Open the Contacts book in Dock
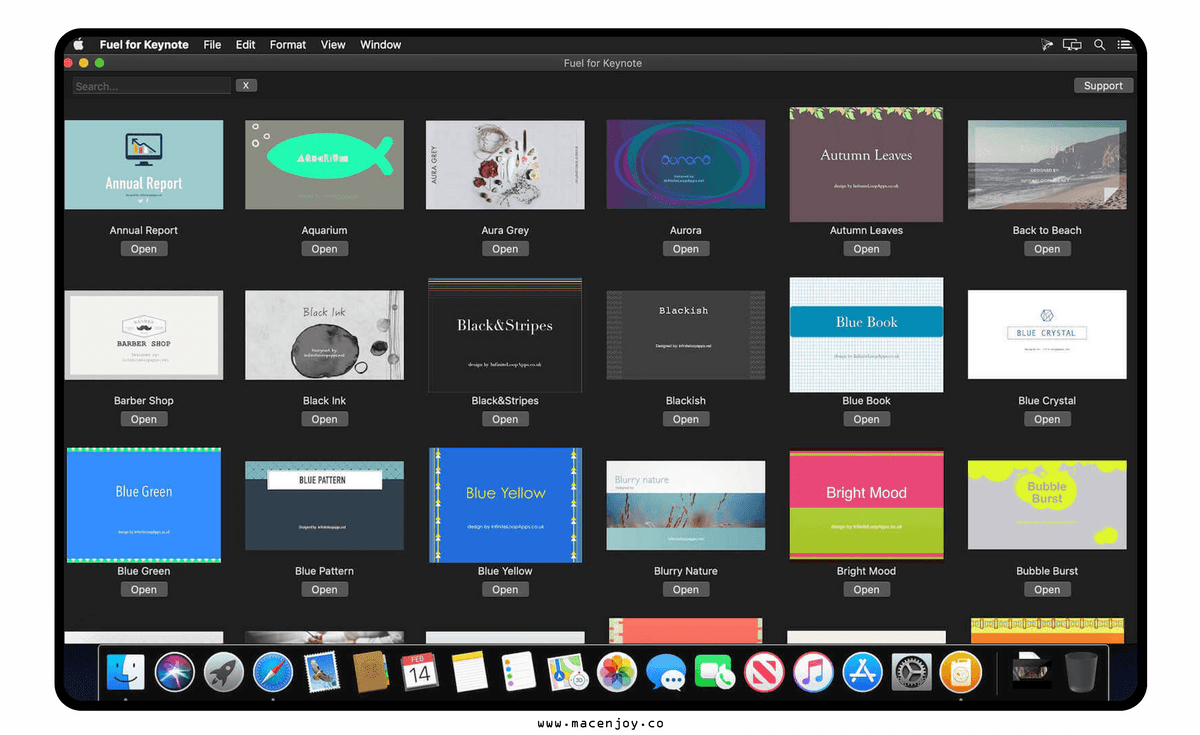This screenshot has width=1200, height=735. tap(370, 672)
